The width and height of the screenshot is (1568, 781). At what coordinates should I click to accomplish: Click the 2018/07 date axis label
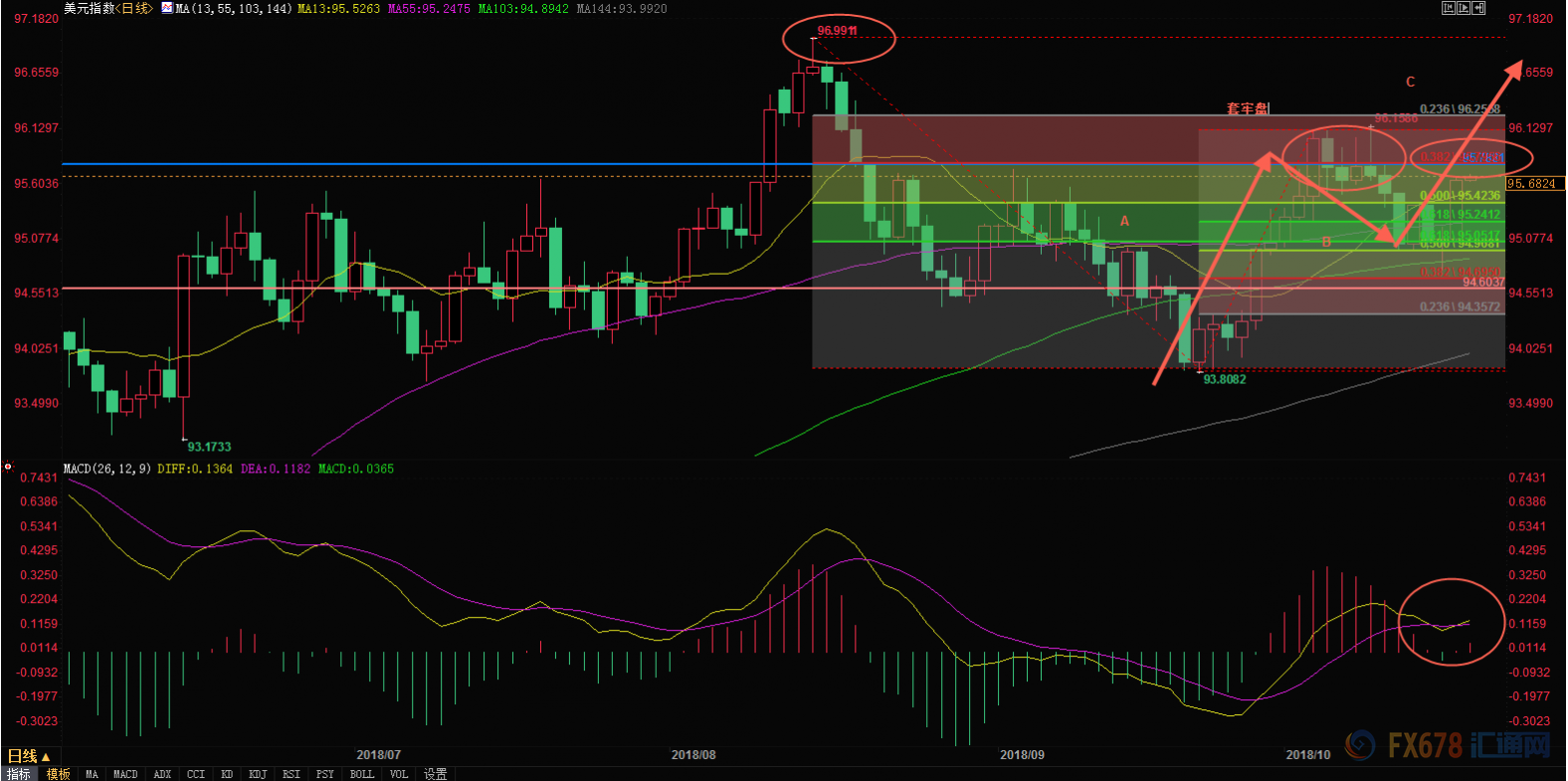point(378,755)
